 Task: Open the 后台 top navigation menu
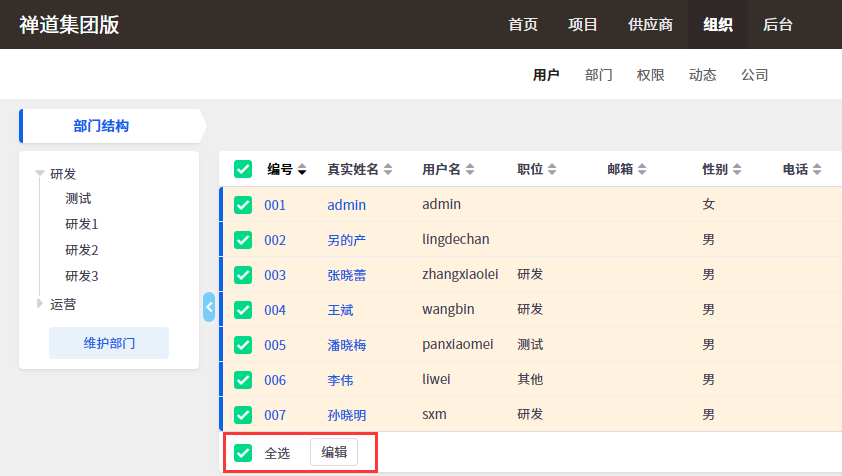pyautogui.click(x=778, y=25)
